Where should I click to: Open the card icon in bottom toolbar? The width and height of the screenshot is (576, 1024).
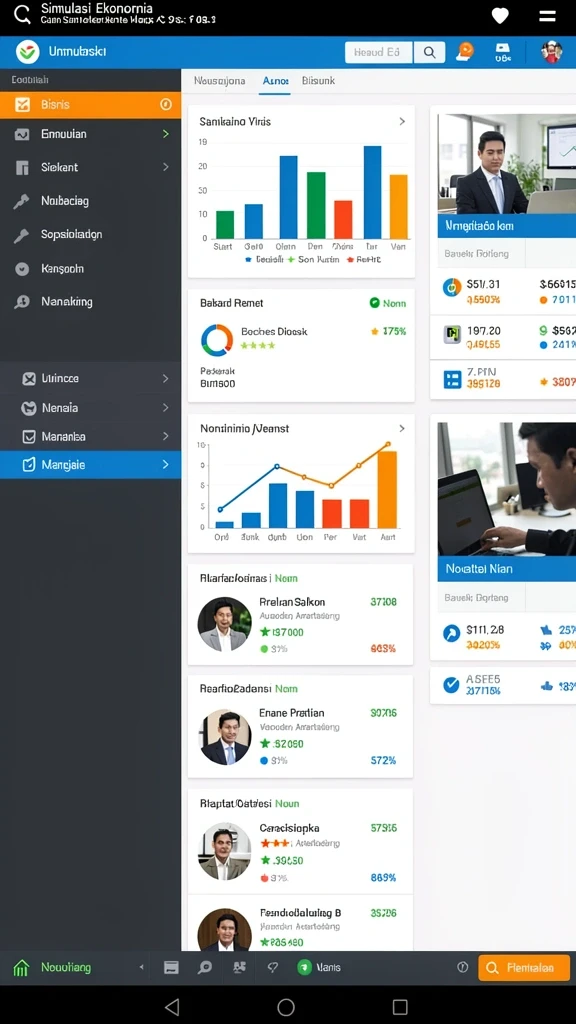tap(171, 968)
